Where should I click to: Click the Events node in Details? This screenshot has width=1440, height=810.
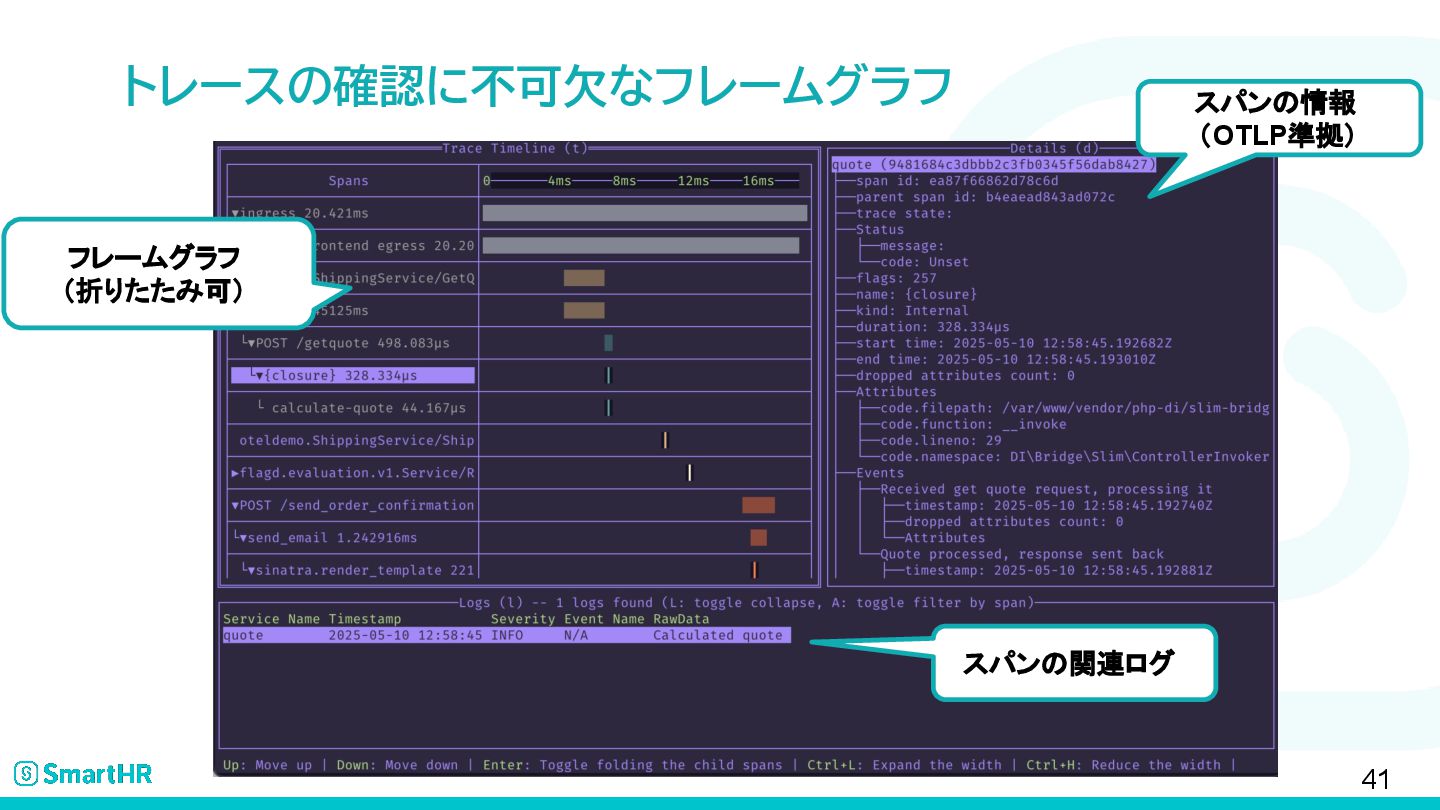tap(880, 473)
